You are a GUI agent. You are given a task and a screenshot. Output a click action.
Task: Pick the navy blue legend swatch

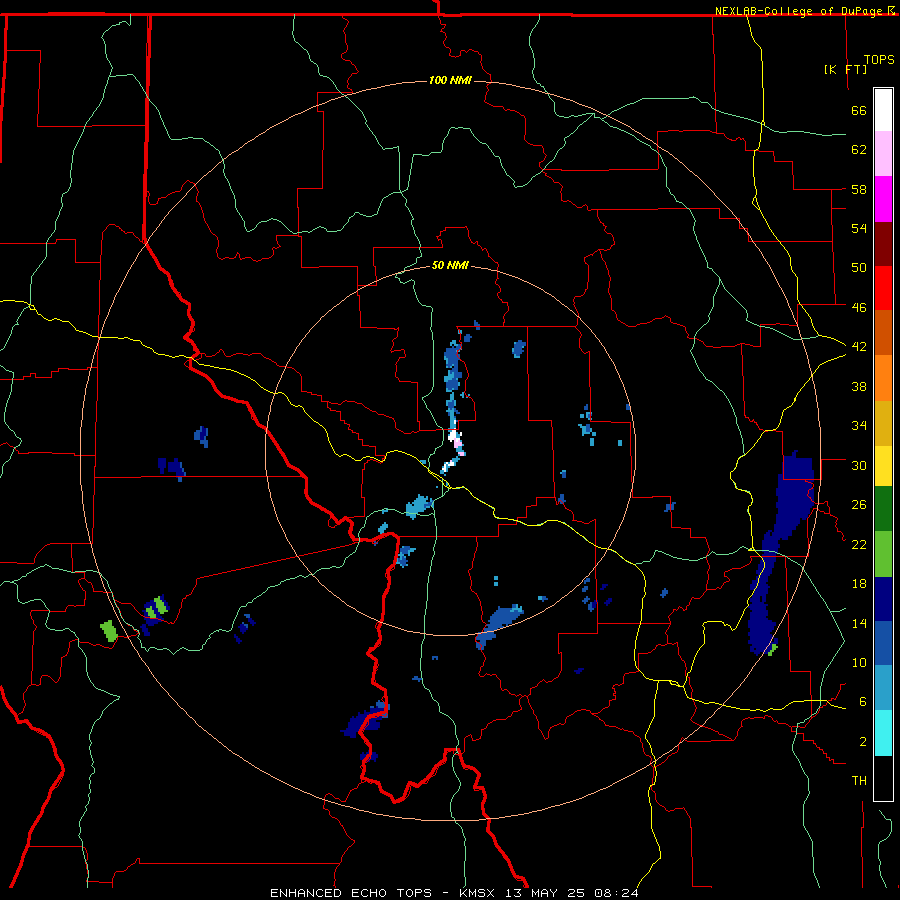[883, 599]
